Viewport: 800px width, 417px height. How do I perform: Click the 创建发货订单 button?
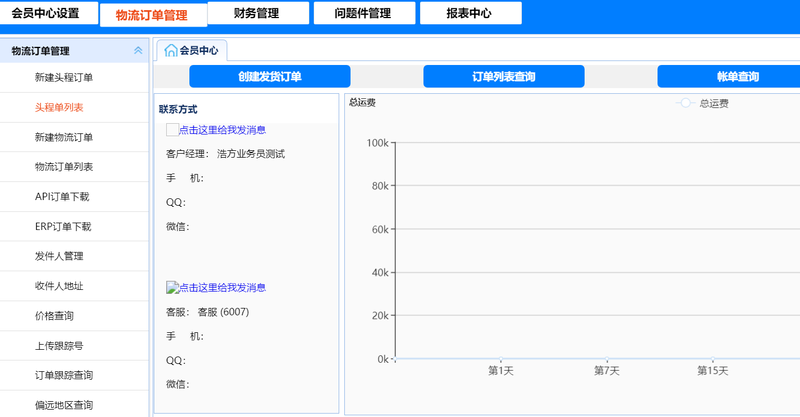tap(270, 77)
